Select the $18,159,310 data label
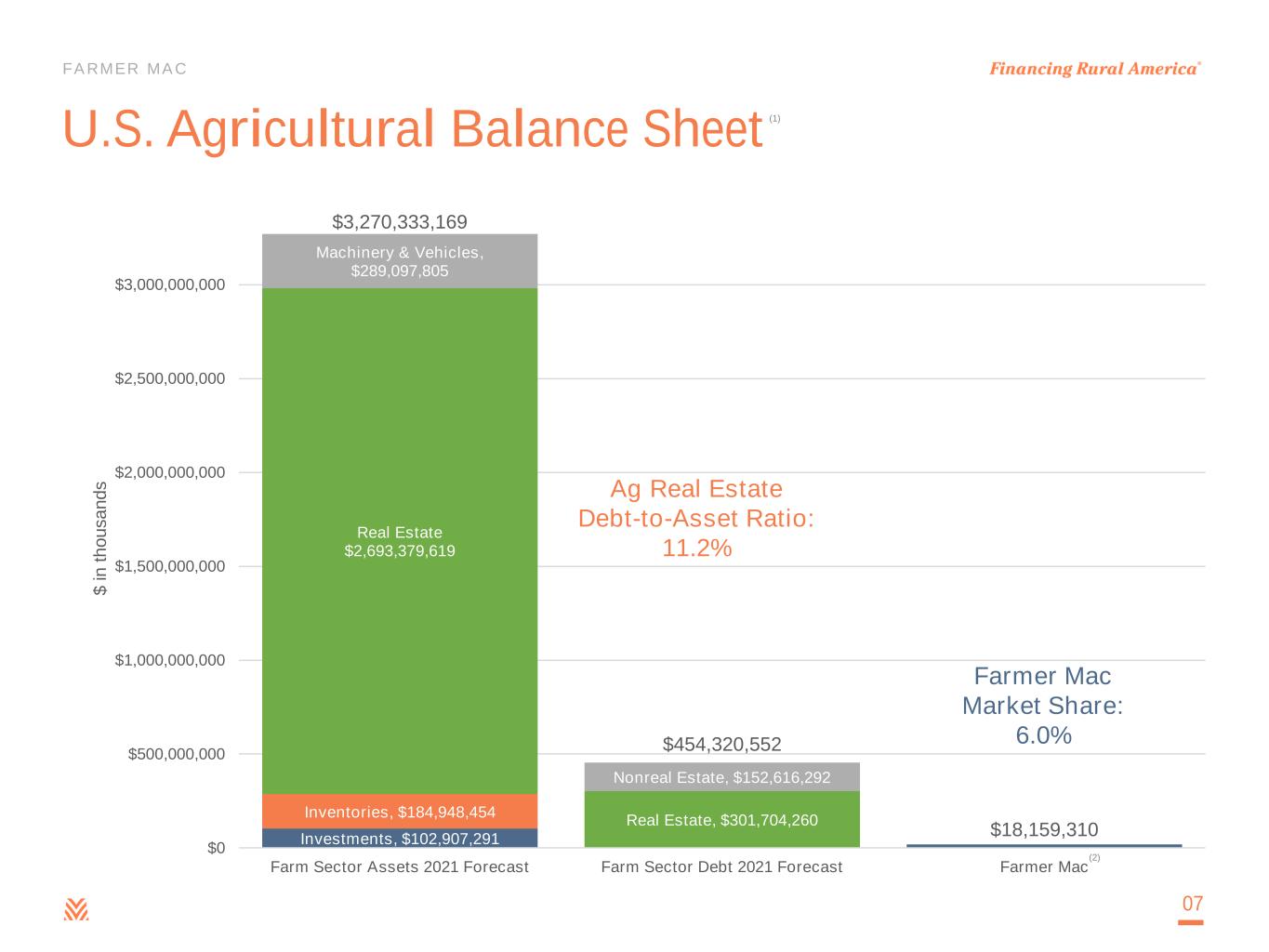 coord(1043,829)
